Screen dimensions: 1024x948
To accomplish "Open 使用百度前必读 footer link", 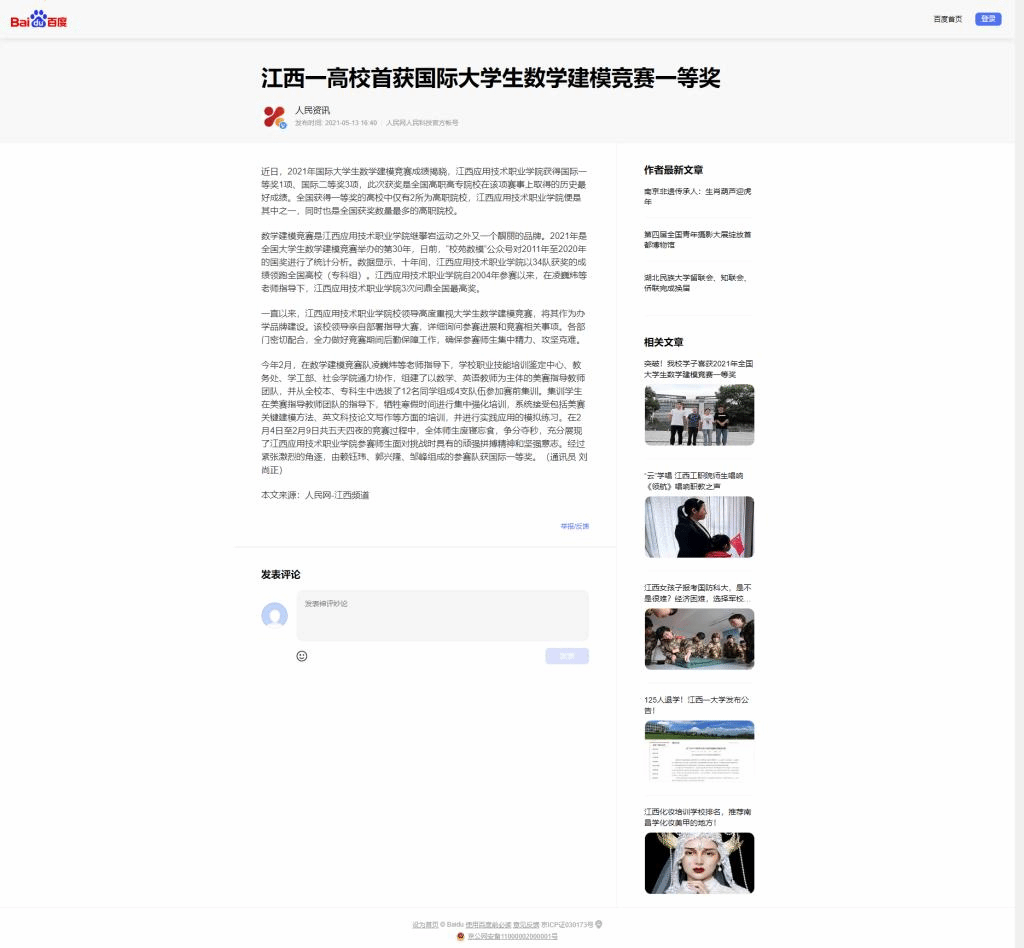I will (x=488, y=925).
